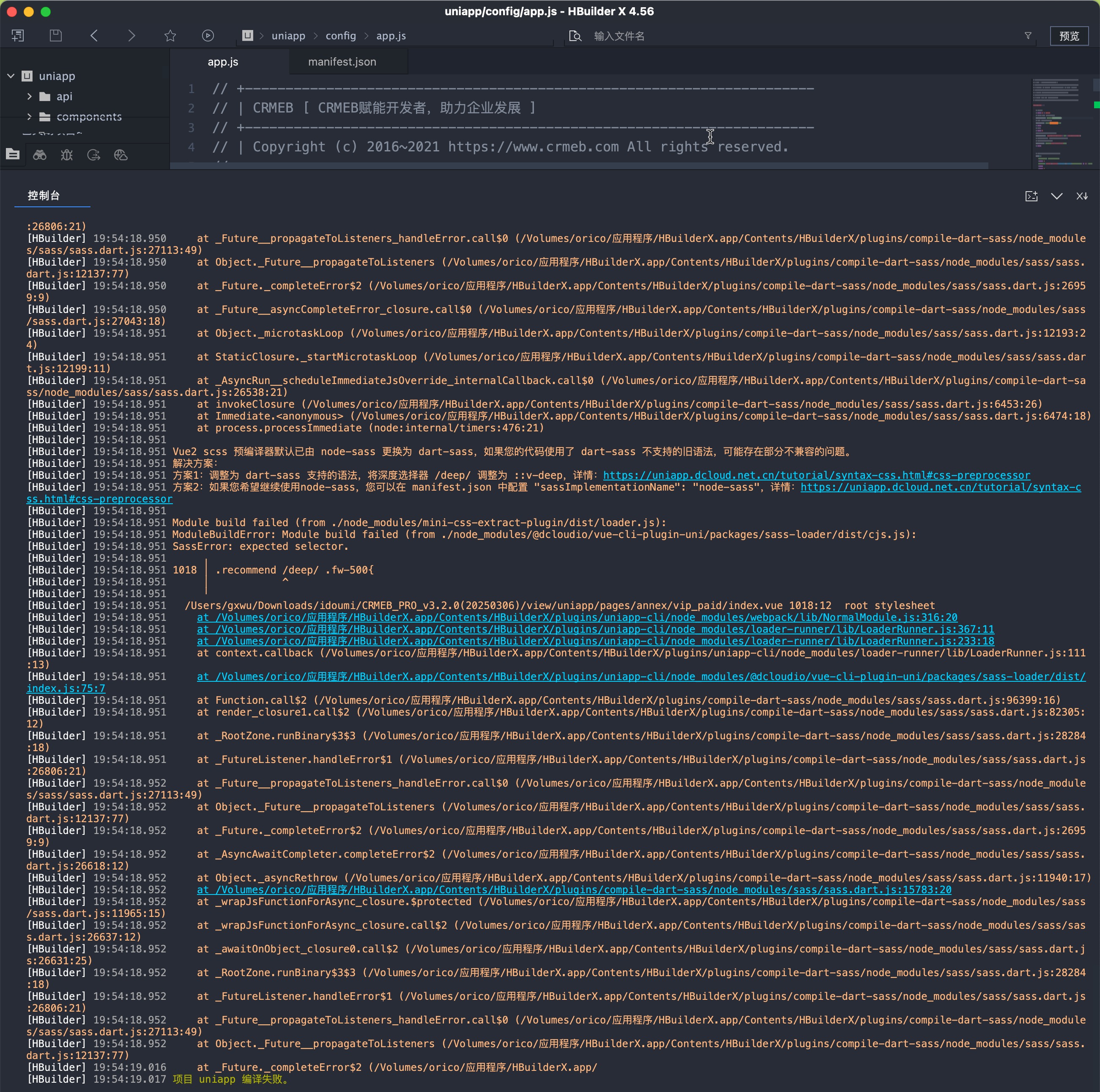Click the run play icon

208,36
